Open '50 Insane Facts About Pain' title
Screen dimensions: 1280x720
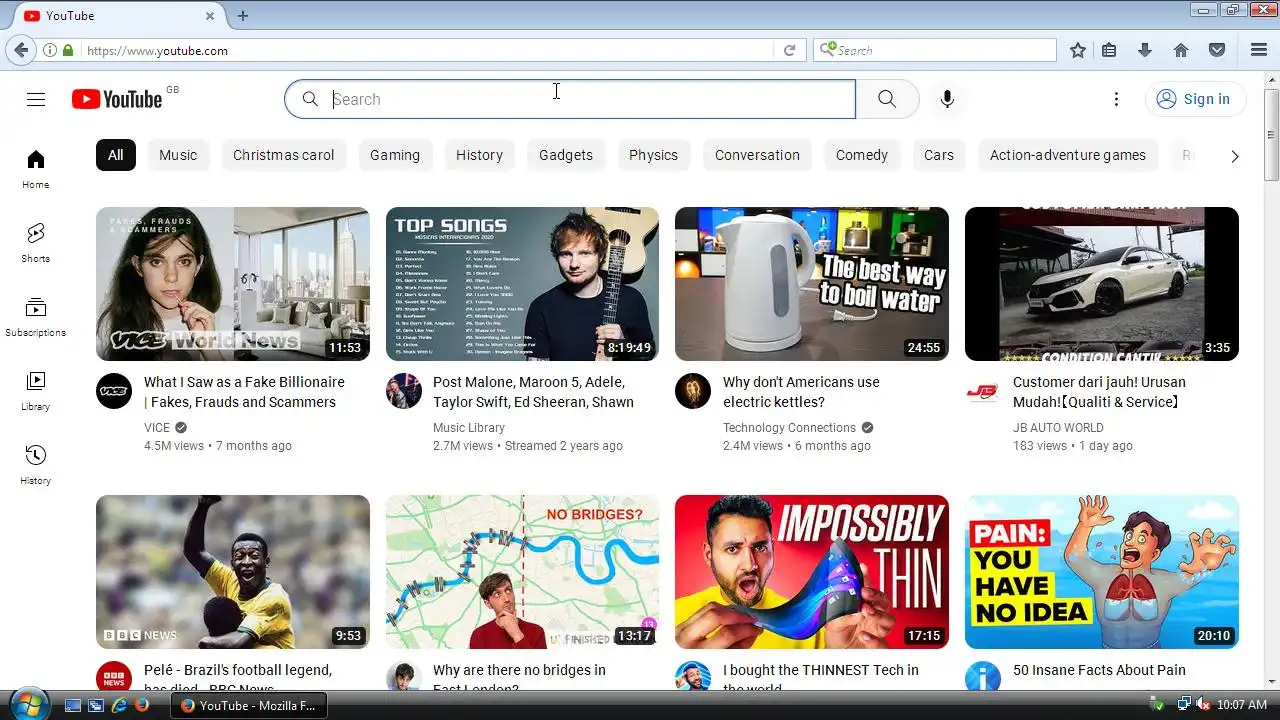(x=1099, y=670)
